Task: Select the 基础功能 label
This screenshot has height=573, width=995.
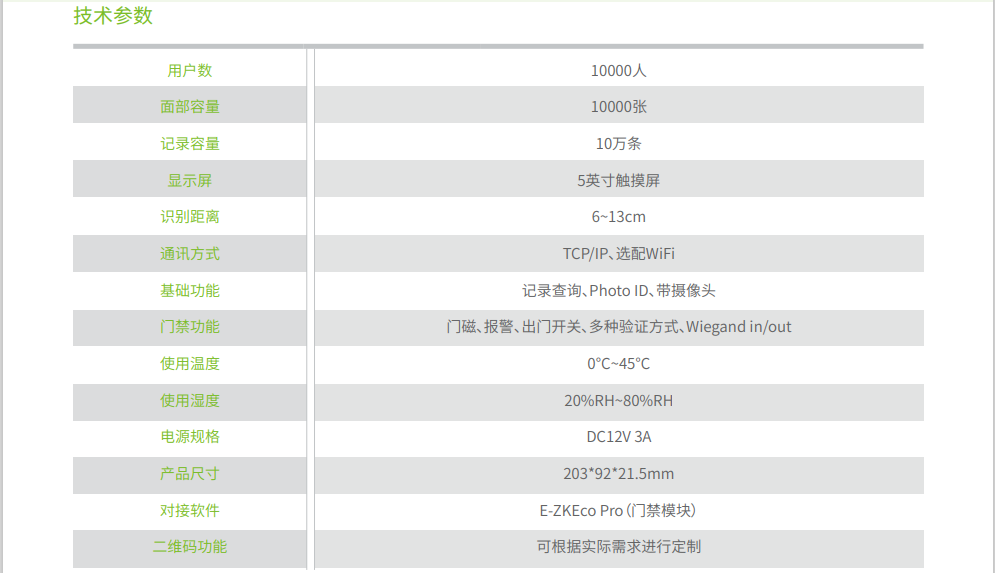Action: point(190,291)
